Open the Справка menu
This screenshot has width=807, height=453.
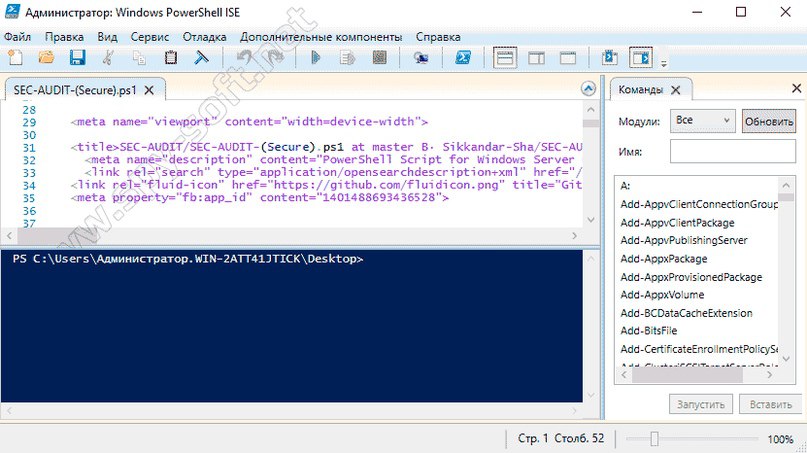[438, 37]
